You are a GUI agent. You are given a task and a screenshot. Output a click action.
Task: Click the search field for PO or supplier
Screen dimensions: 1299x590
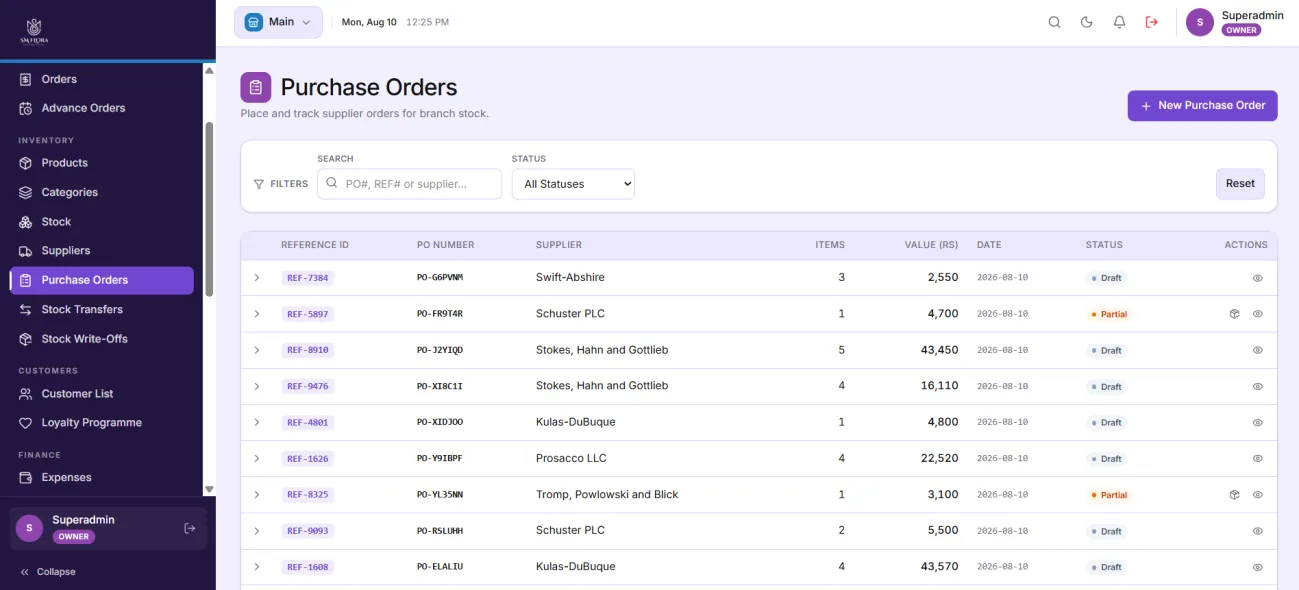[410, 184]
